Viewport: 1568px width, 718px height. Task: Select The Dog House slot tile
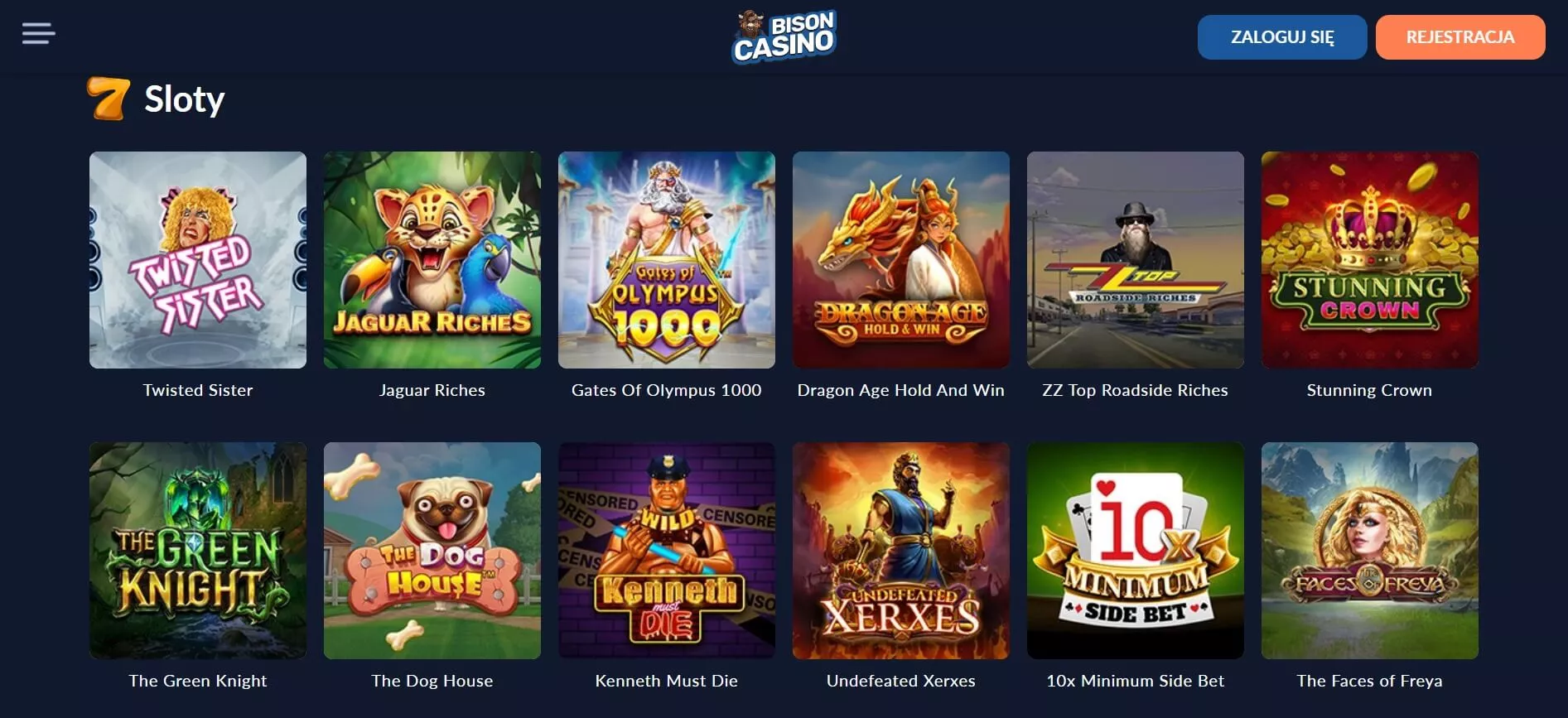[x=432, y=551]
